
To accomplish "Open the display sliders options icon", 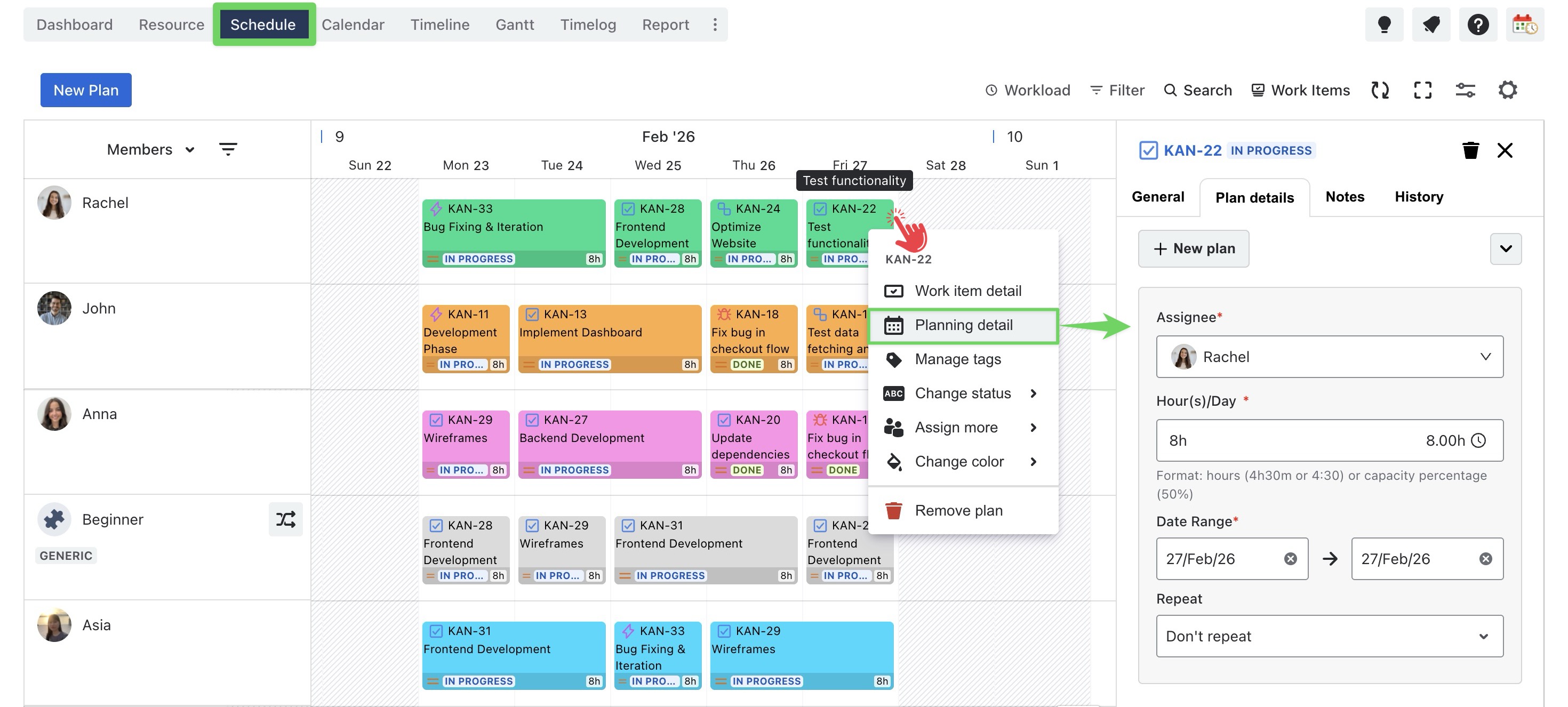I will coord(1465,91).
